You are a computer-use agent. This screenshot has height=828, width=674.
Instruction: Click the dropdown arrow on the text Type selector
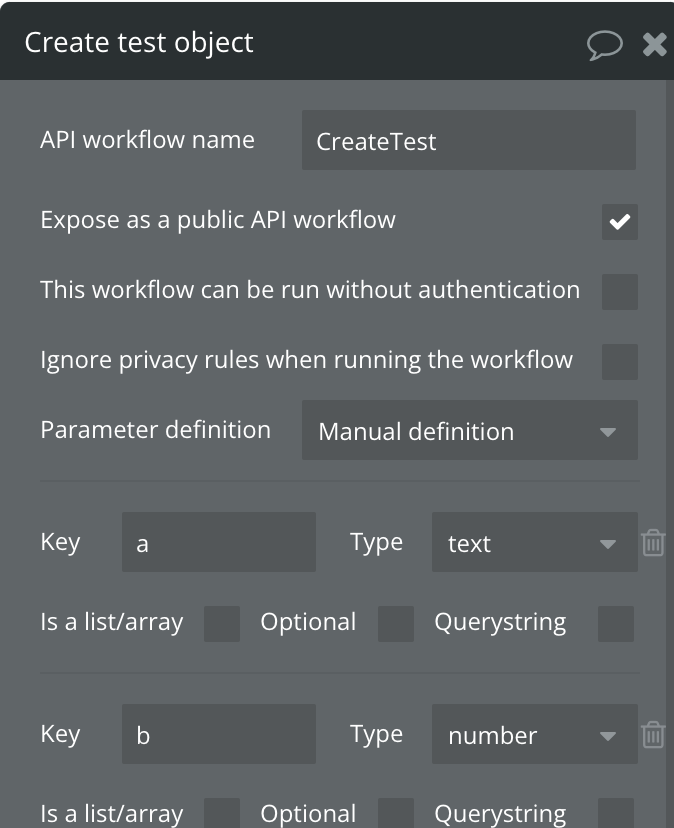coord(610,543)
